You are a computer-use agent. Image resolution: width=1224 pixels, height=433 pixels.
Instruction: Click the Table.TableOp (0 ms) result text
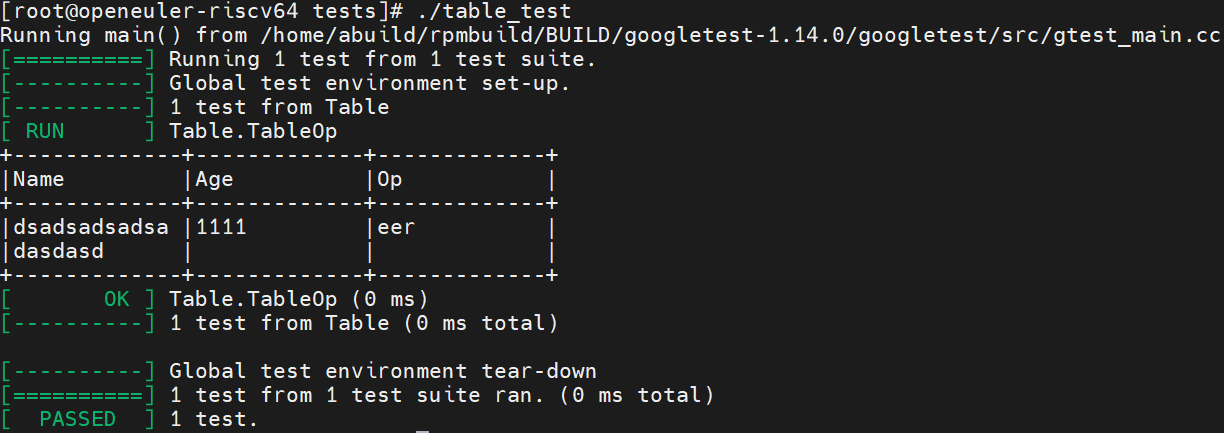click(x=298, y=299)
